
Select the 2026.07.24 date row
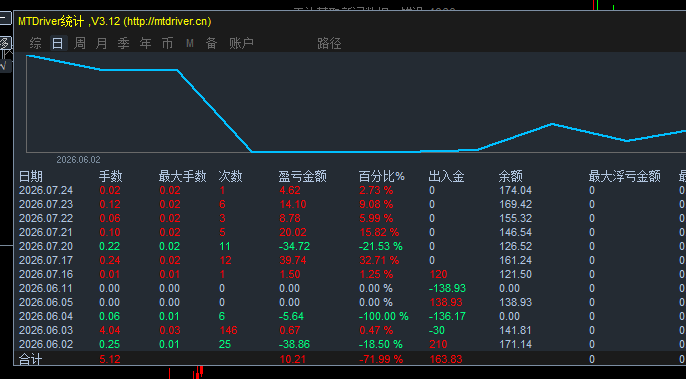pos(46,190)
